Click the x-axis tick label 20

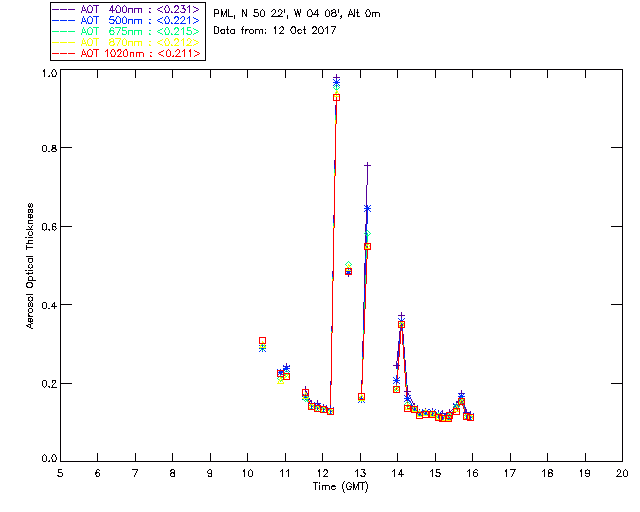point(622,473)
